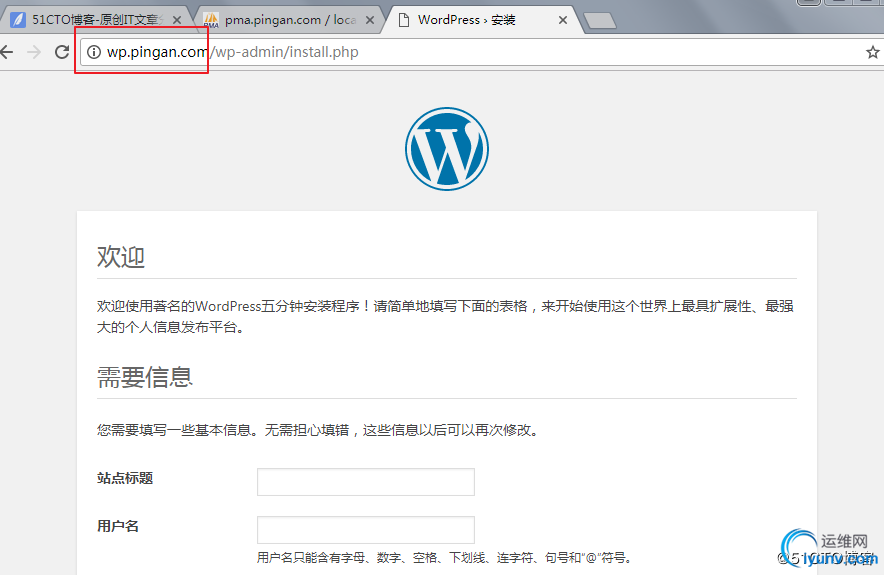Close the 51CTO博客 tab
This screenshot has width=884, height=575.
point(176,20)
